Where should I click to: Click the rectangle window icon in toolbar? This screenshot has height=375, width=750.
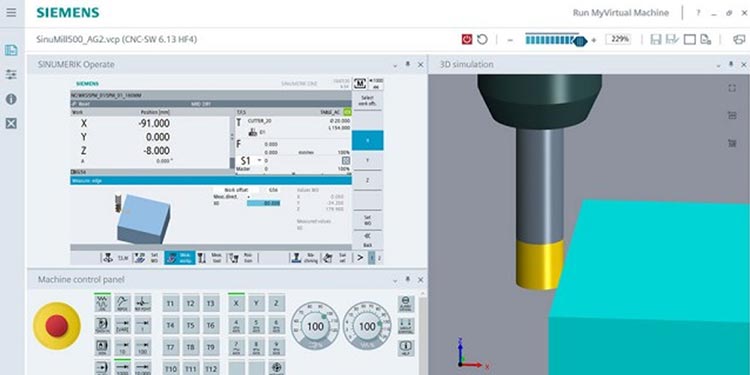[689, 40]
